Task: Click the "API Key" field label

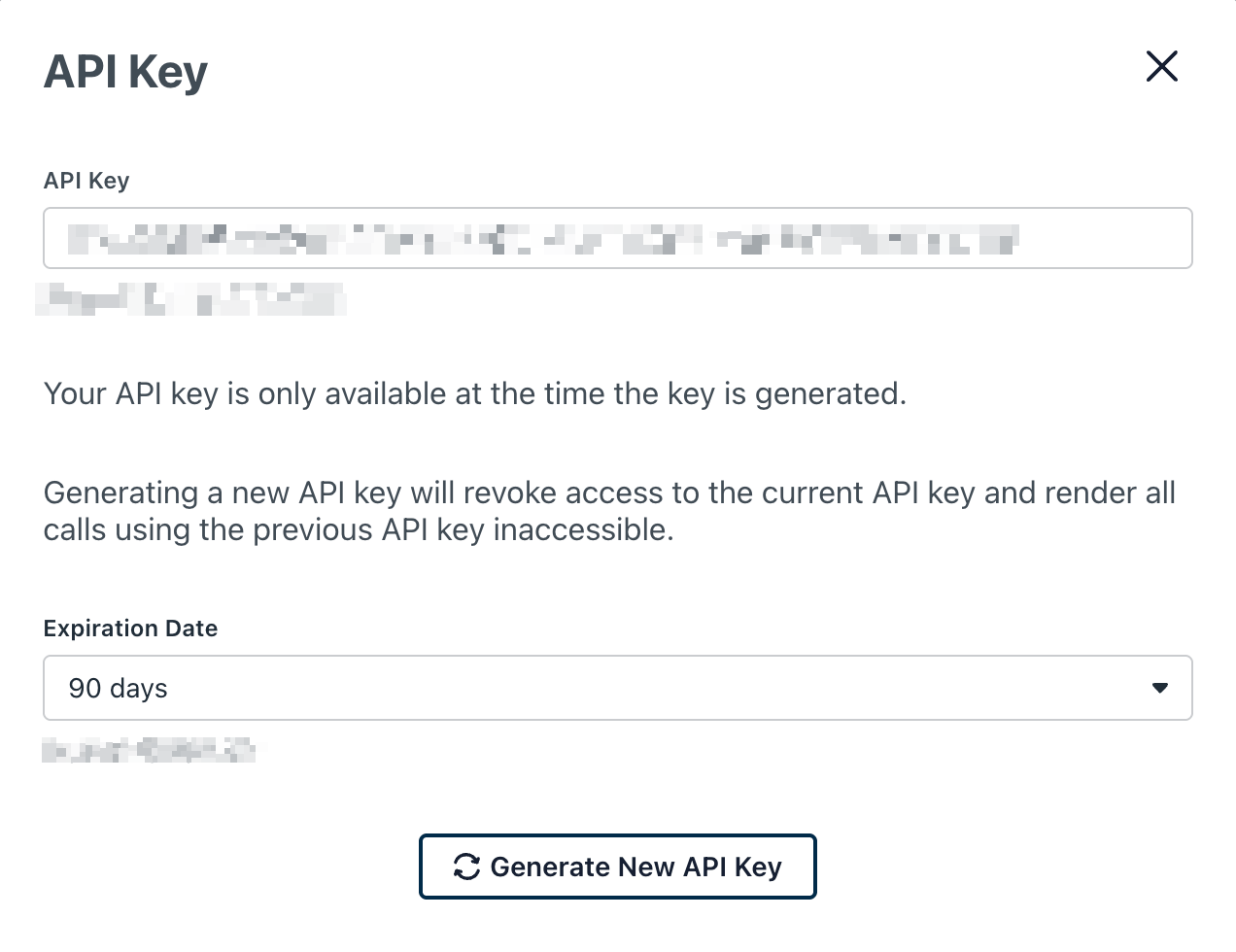Action: 86,181
